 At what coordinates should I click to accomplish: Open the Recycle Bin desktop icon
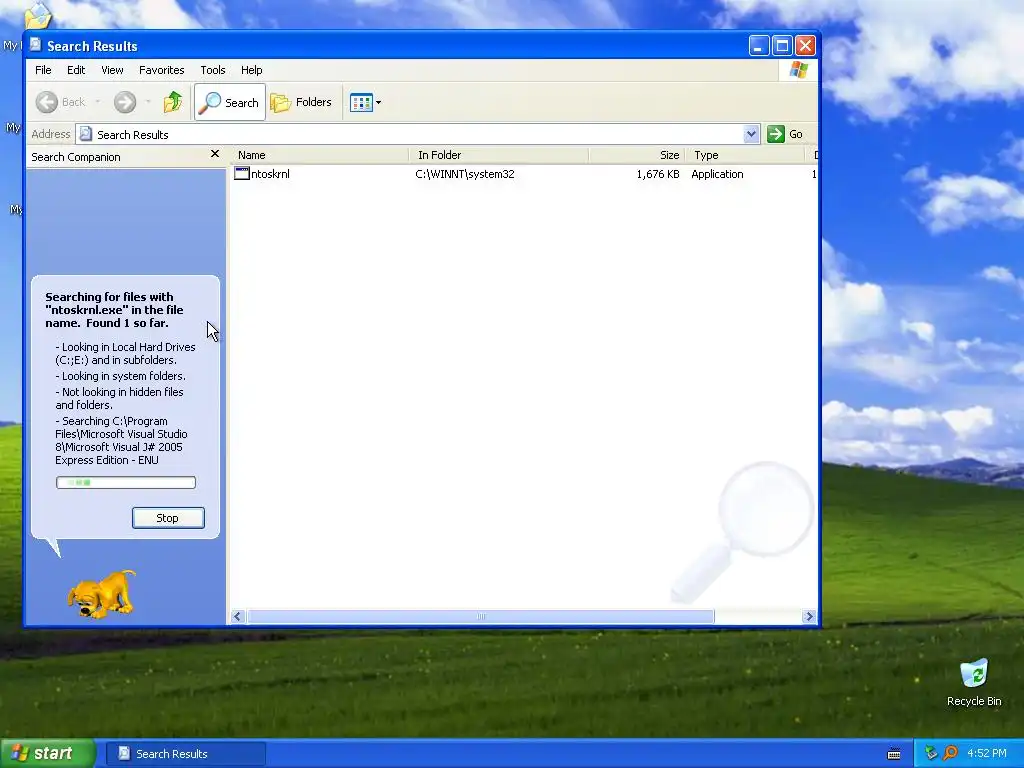coord(974,683)
